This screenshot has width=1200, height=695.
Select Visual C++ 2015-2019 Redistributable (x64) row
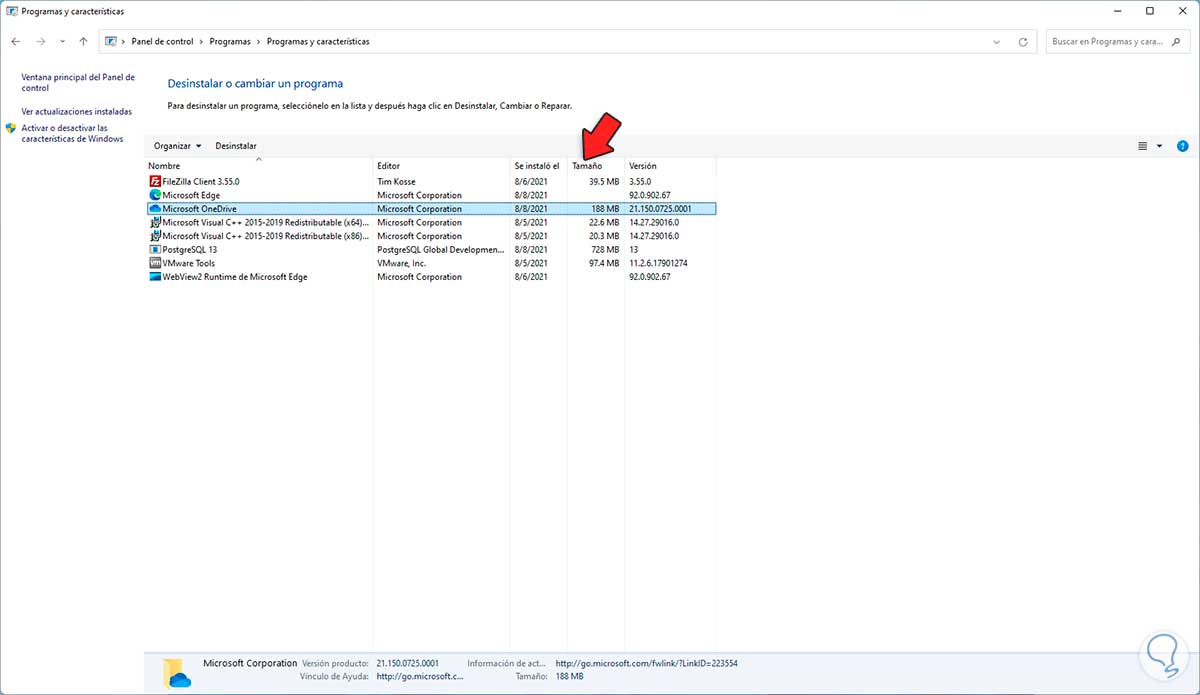pos(432,222)
